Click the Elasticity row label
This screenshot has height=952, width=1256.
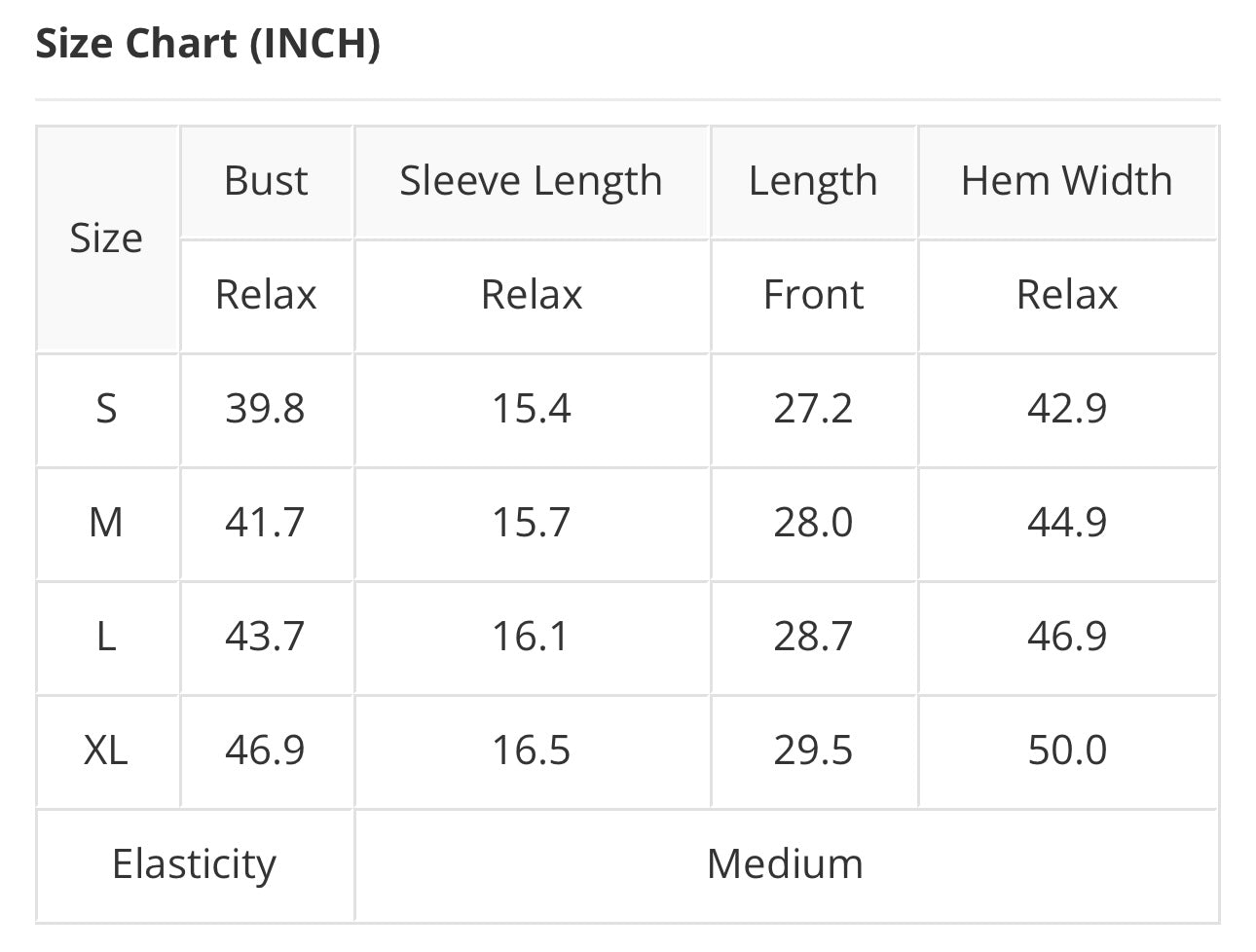(x=195, y=864)
